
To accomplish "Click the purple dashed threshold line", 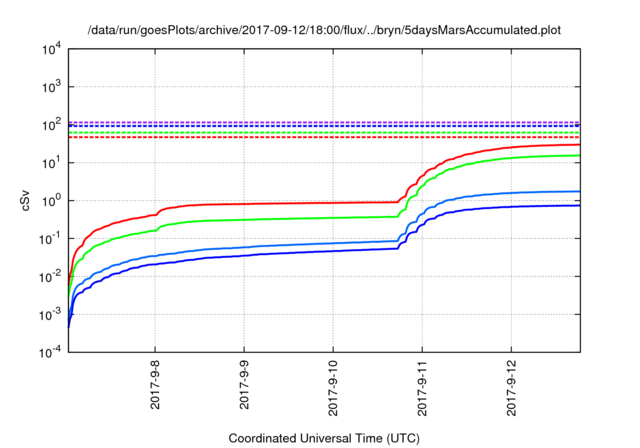I will pos(324,122).
